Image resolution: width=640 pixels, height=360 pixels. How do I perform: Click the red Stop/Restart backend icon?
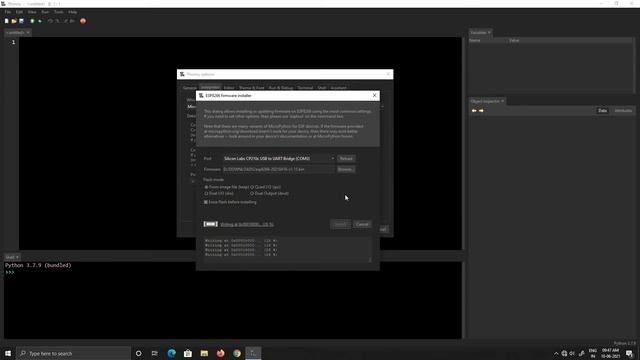(83, 21)
